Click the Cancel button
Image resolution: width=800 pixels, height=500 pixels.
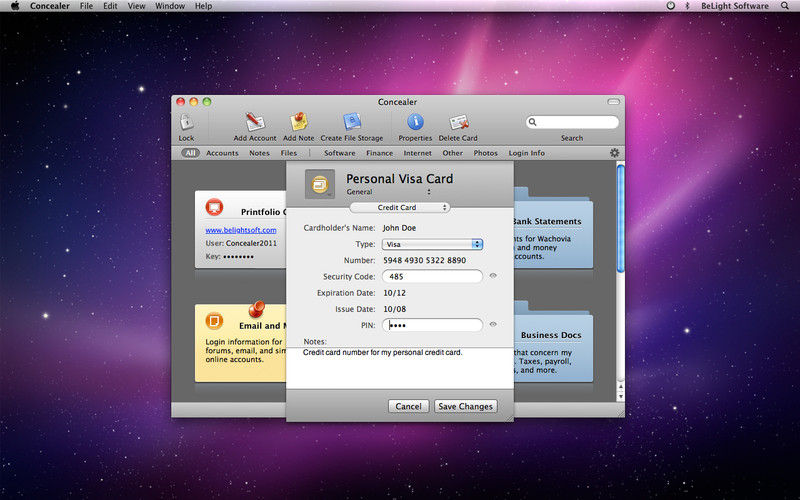click(x=408, y=406)
